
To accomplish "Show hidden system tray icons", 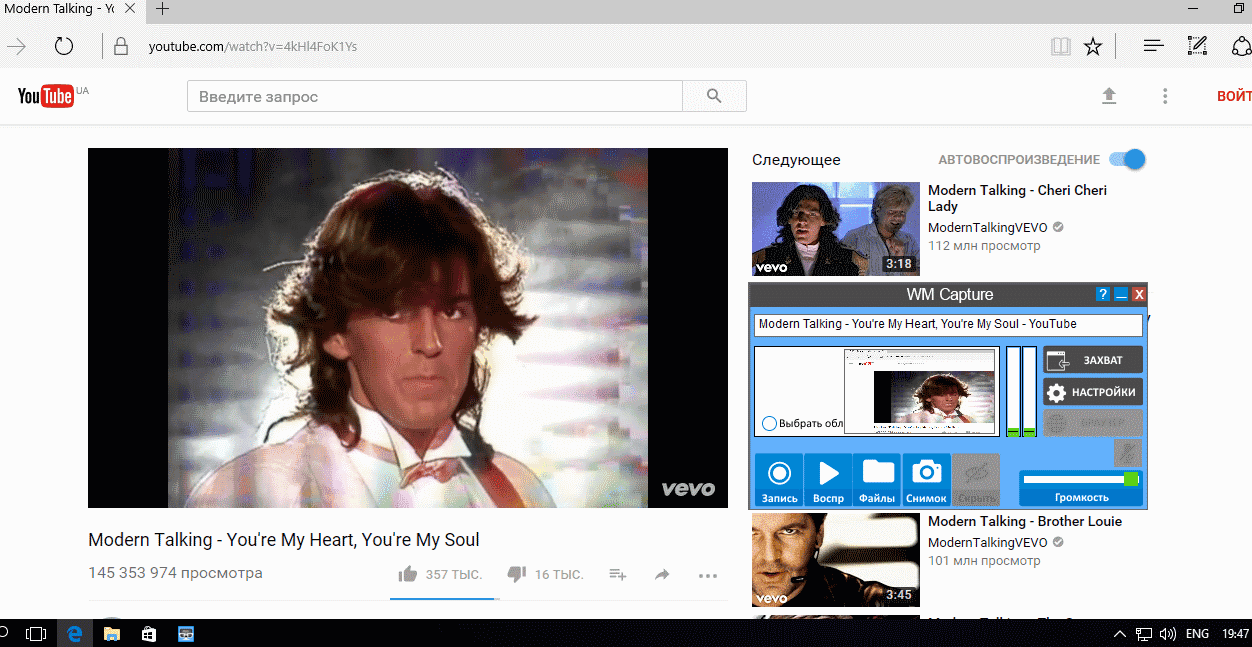I will pos(1120,633).
